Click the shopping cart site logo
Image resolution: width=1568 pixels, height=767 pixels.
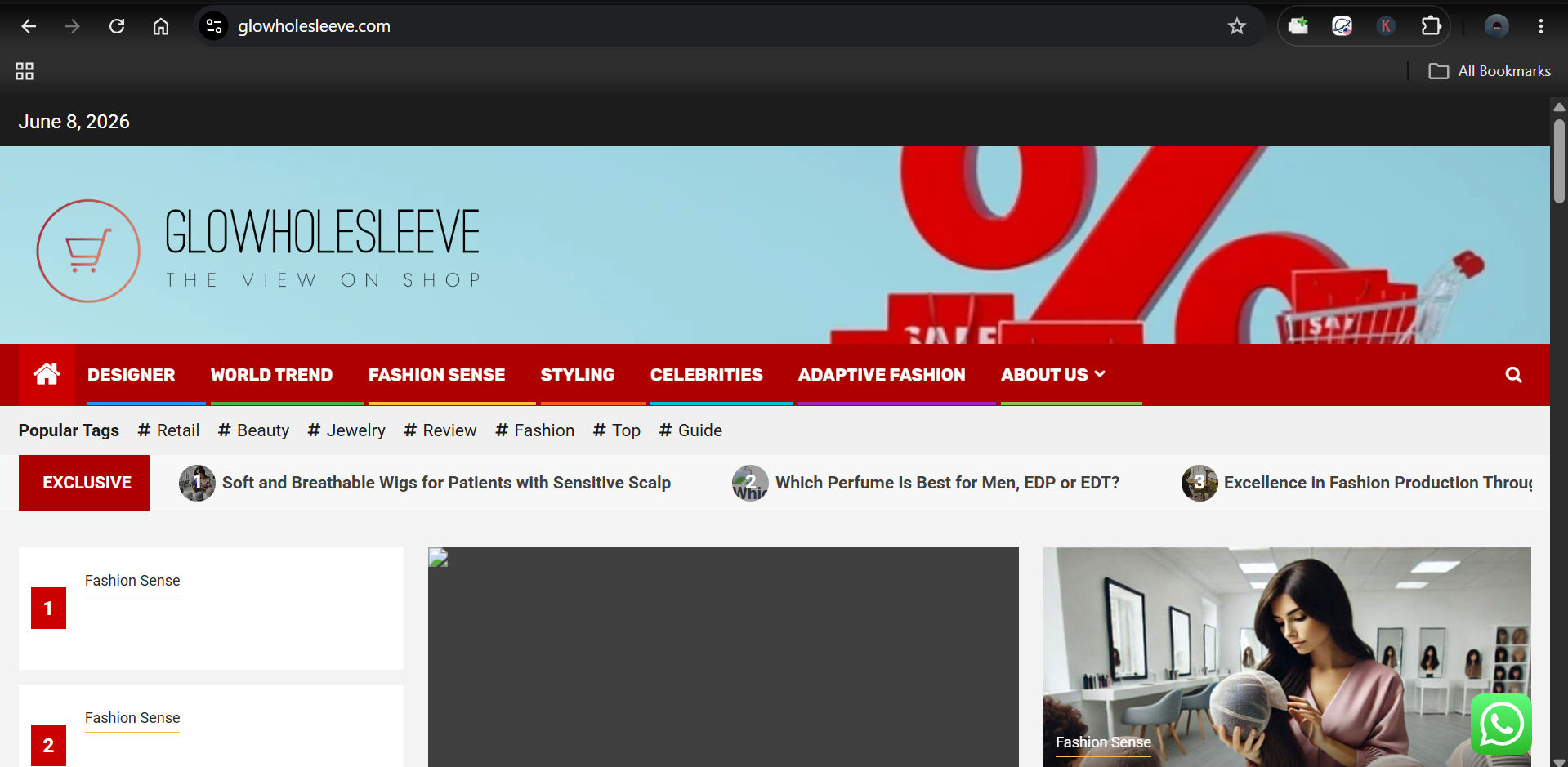(x=88, y=251)
